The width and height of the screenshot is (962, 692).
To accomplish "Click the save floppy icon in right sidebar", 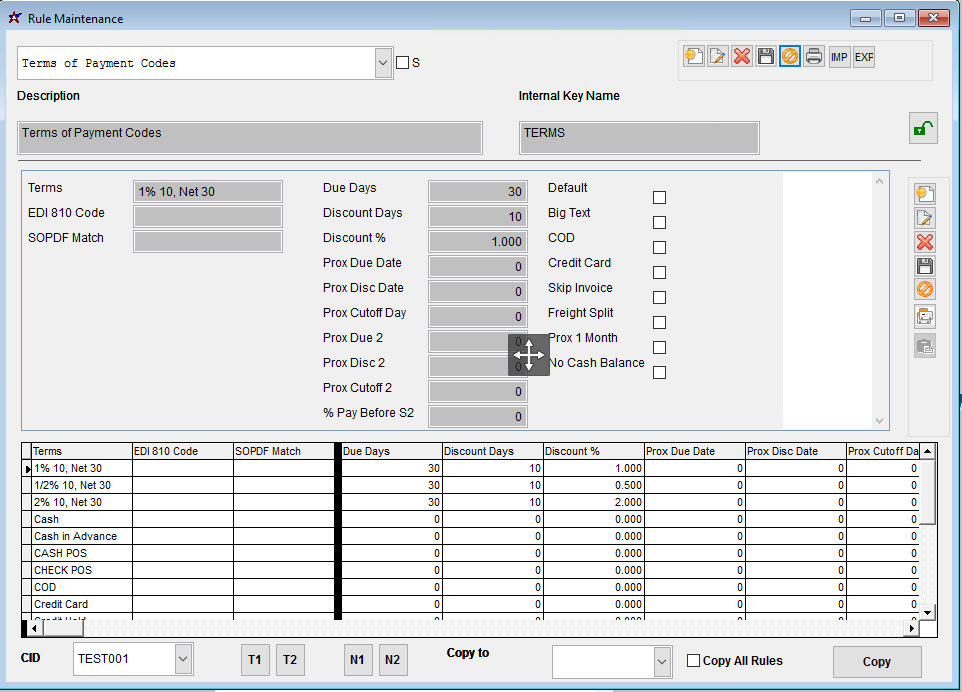I will click(925, 266).
